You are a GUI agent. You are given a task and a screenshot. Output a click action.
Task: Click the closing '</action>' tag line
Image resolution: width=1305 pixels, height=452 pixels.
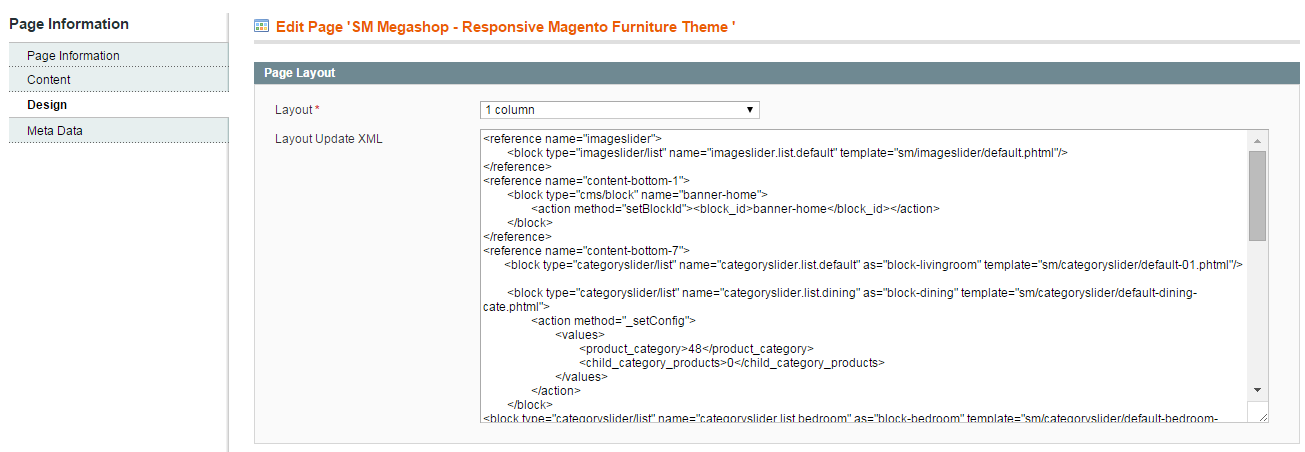(x=557, y=391)
